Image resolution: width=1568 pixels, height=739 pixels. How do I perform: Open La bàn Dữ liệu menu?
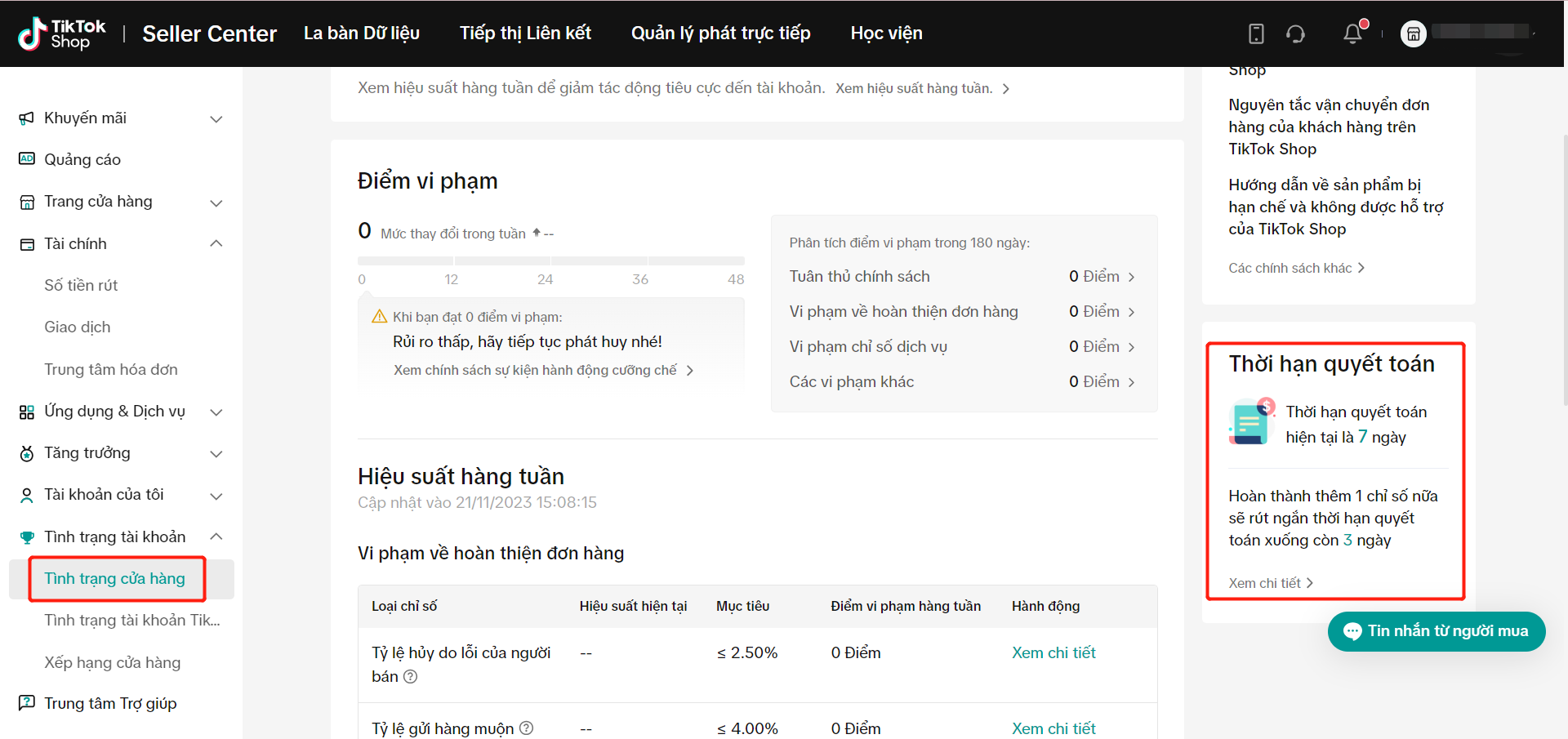coord(362,33)
